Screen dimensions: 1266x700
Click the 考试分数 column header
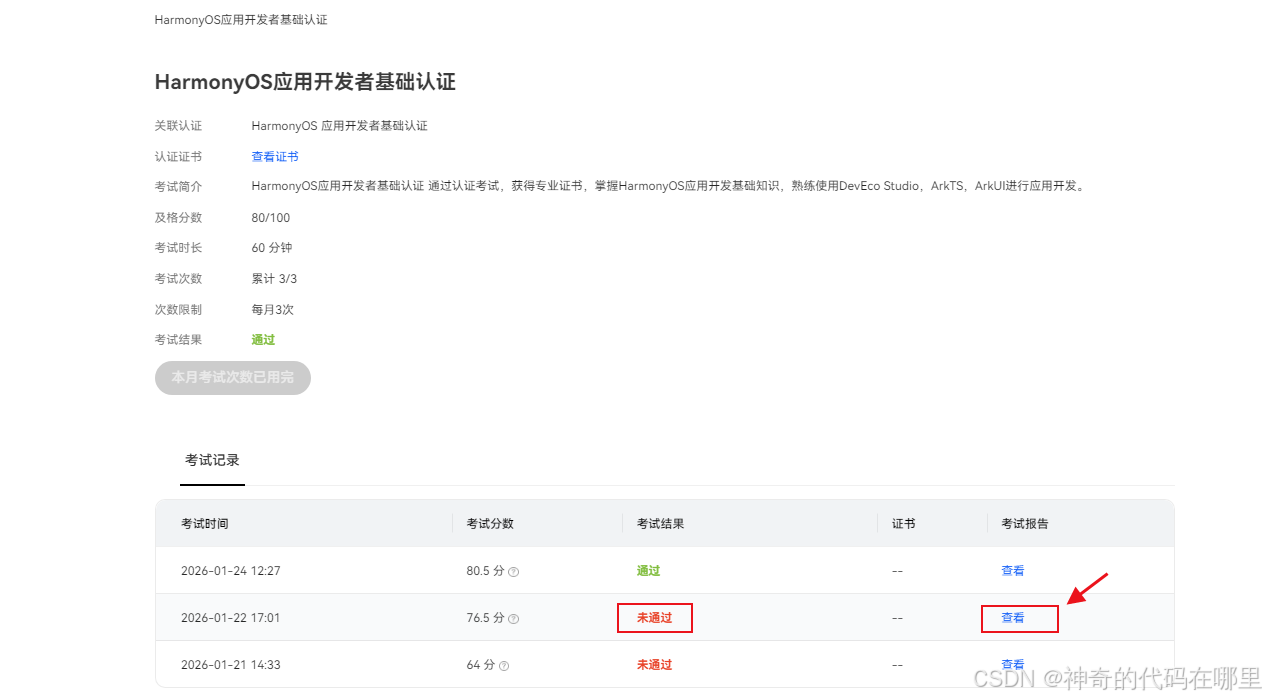point(490,524)
